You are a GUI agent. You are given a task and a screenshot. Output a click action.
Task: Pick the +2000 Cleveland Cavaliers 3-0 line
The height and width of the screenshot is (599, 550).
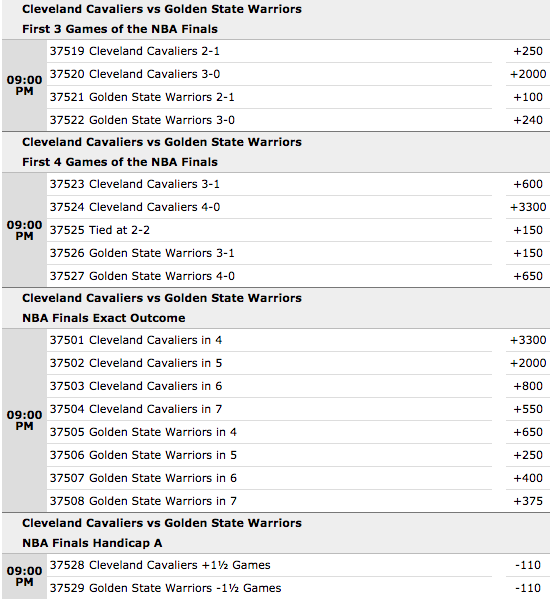click(528, 74)
